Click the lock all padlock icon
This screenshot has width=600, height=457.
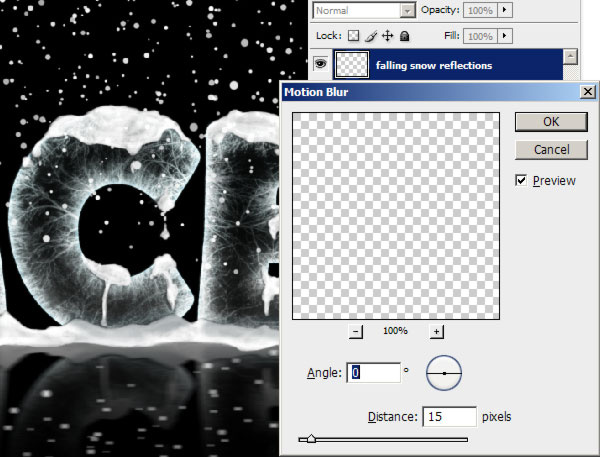pyautogui.click(x=404, y=36)
